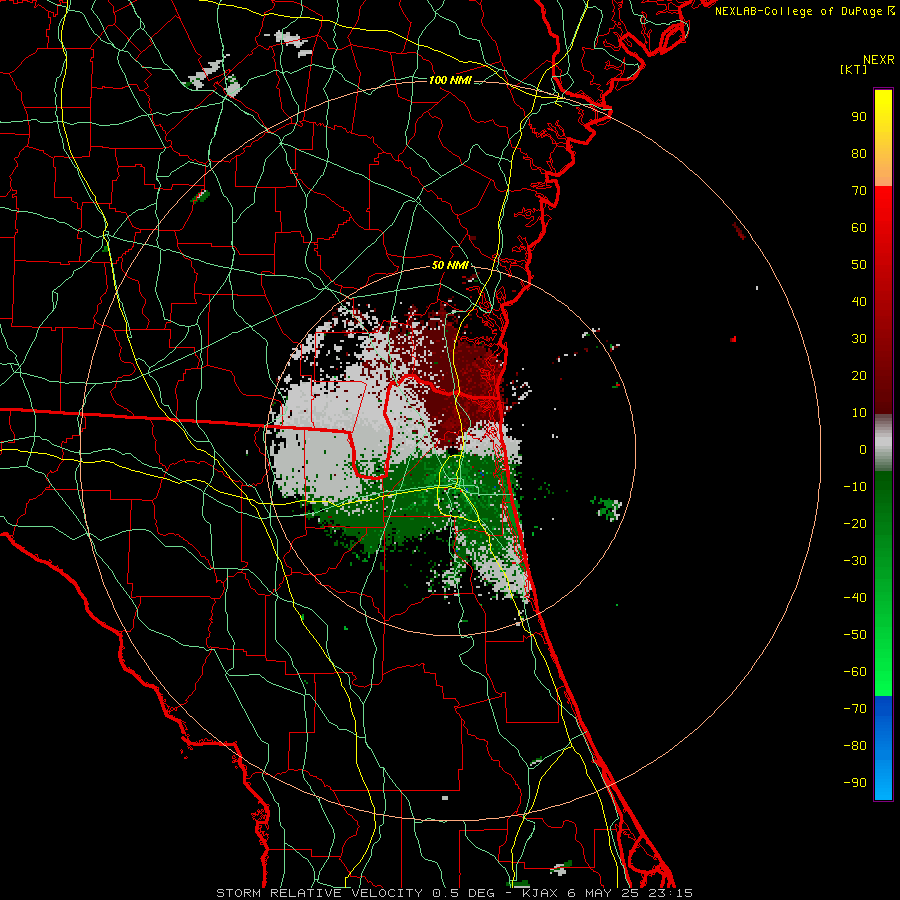Screen dimensions: 900x900
Task: Click the gray zero-velocity segment of color bar
Action: point(883,443)
